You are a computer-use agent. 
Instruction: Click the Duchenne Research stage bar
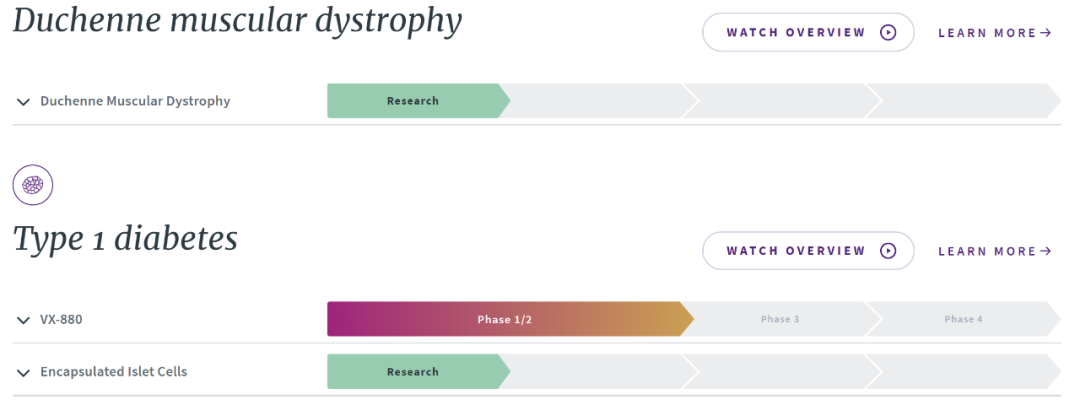coord(413,101)
